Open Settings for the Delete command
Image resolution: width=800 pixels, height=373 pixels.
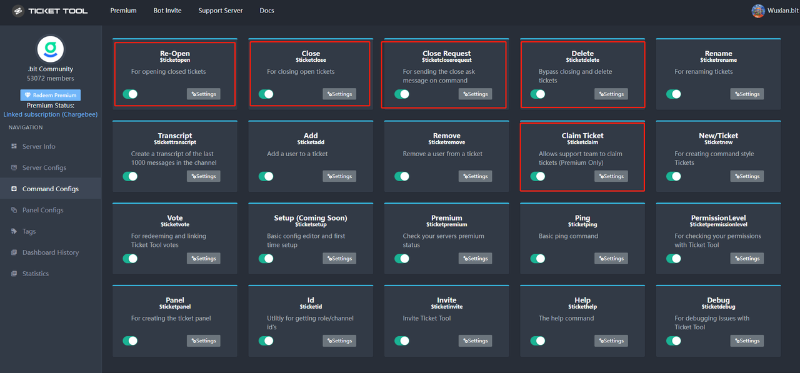click(x=611, y=94)
